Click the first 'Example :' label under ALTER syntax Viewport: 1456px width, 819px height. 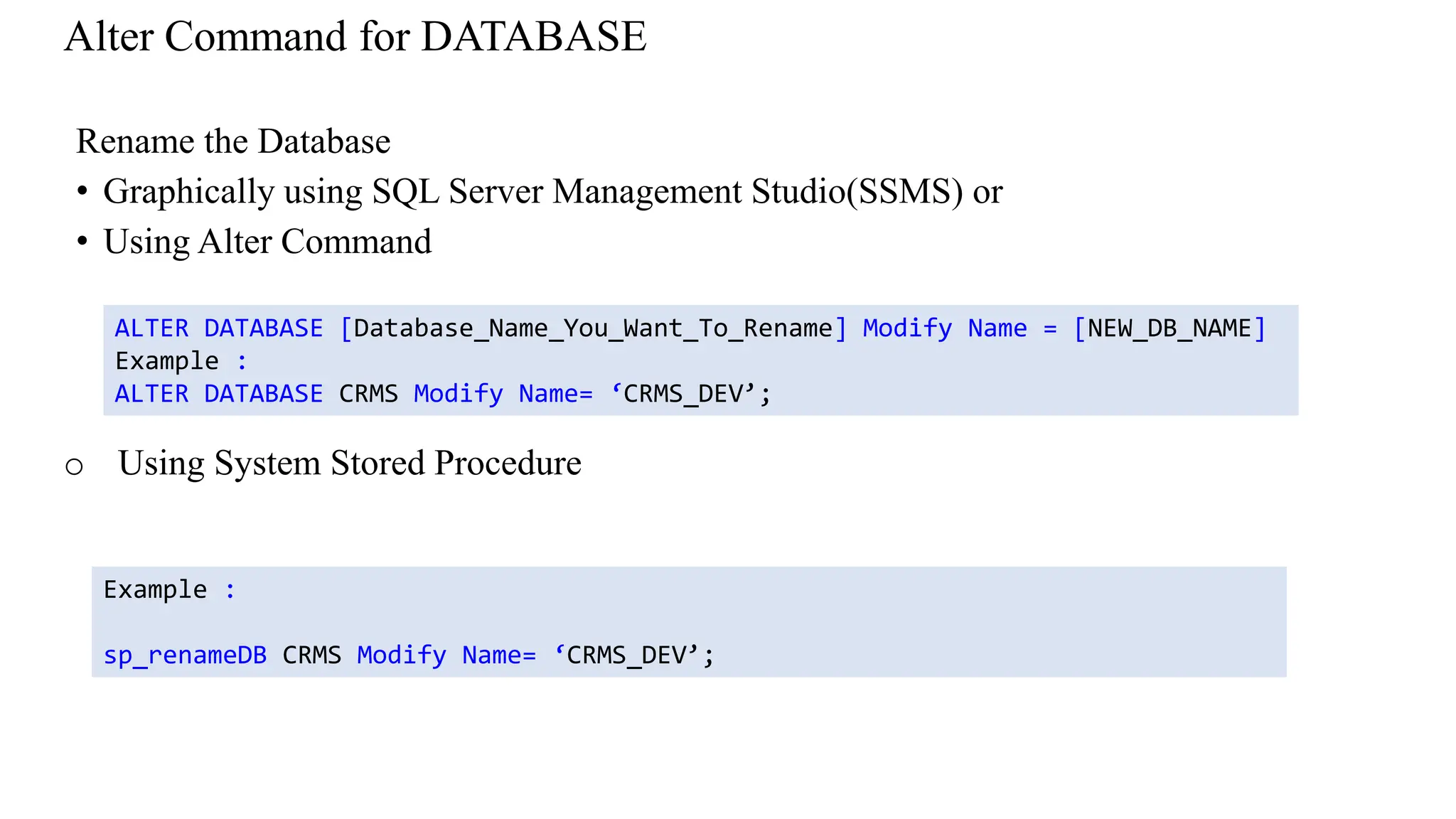[181, 361]
